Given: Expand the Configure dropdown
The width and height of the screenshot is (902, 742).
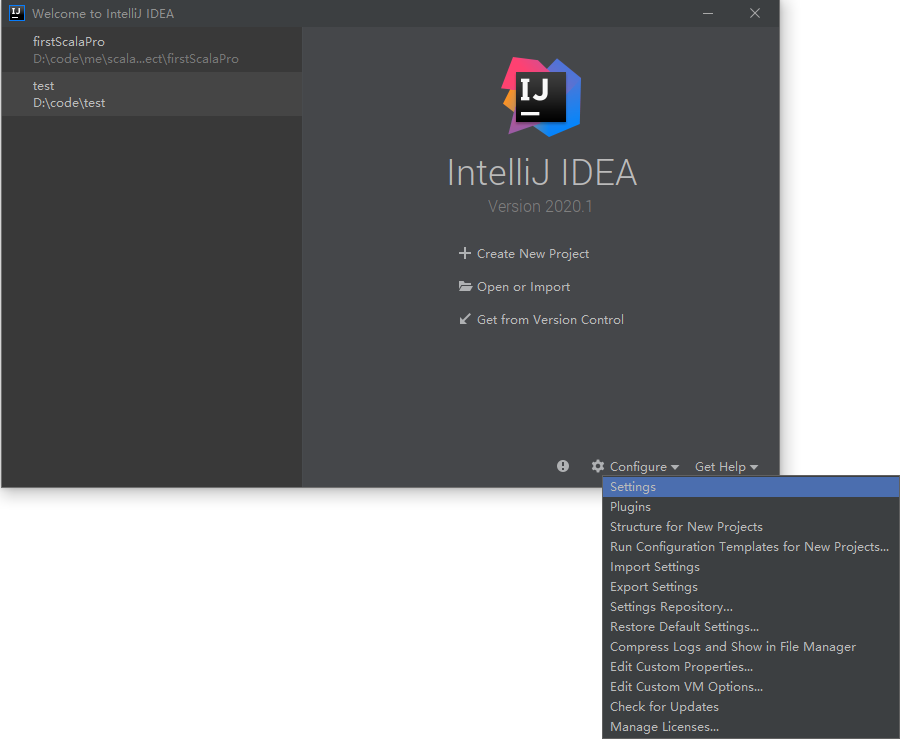Looking at the screenshot, I should (x=644, y=466).
